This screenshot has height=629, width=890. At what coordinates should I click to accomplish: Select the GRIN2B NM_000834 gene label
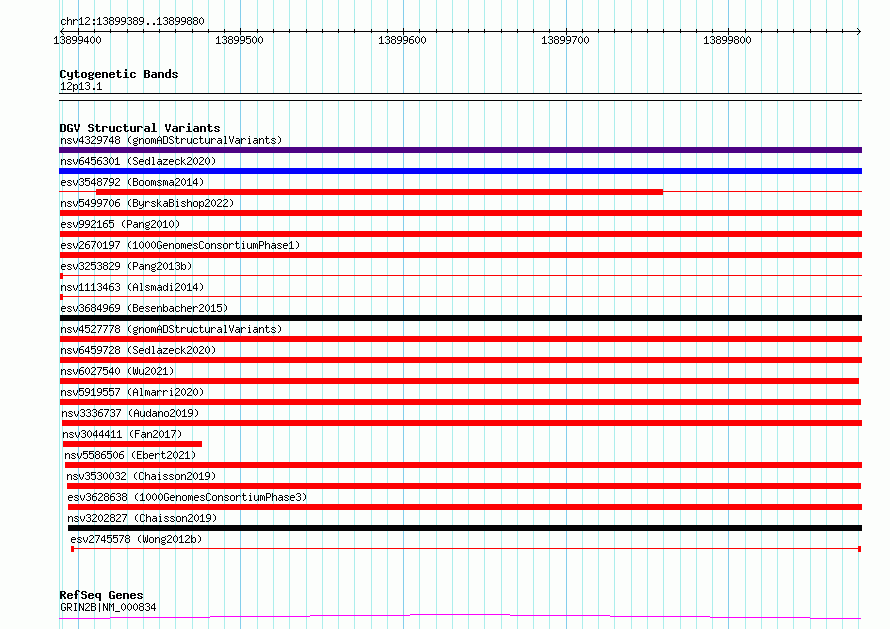[108, 607]
